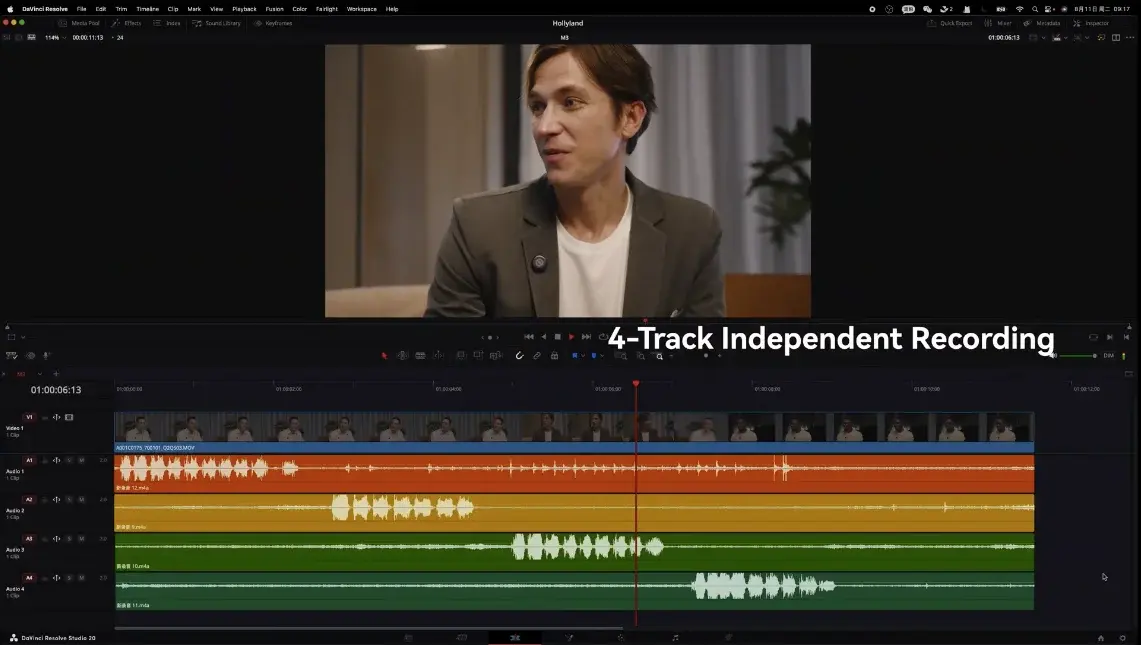Viewport: 1141px width, 645px height.
Task: Adjust the green monitor volume slider
Action: [1078, 356]
